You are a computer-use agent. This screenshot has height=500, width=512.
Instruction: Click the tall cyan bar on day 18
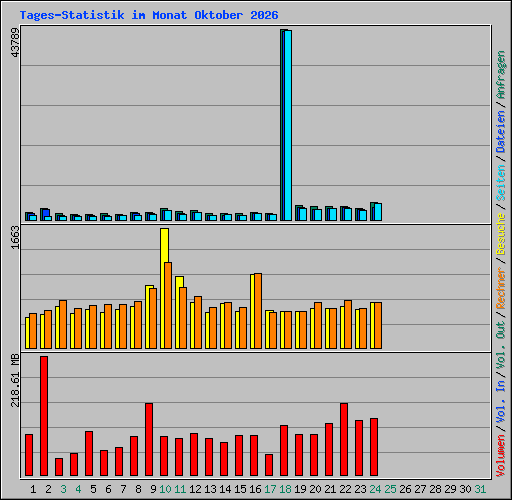288,125
